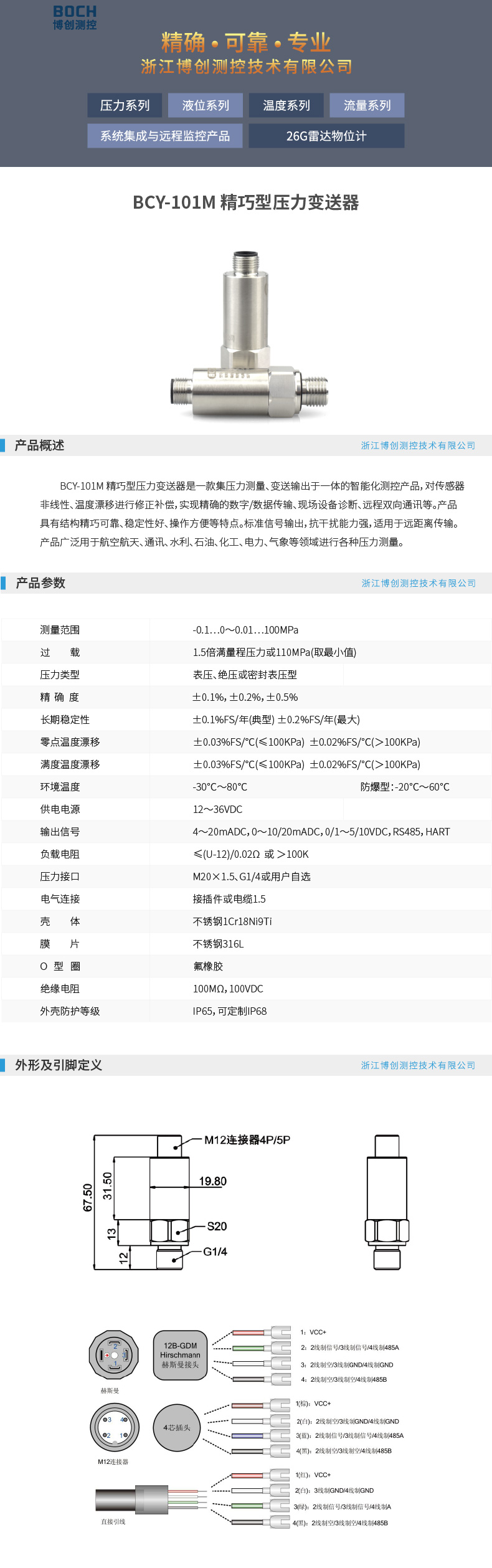Viewport: 492px width, 1568px height.
Task: Click the 赫斯曼 connector pinout icon
Action: (x=114, y=1355)
